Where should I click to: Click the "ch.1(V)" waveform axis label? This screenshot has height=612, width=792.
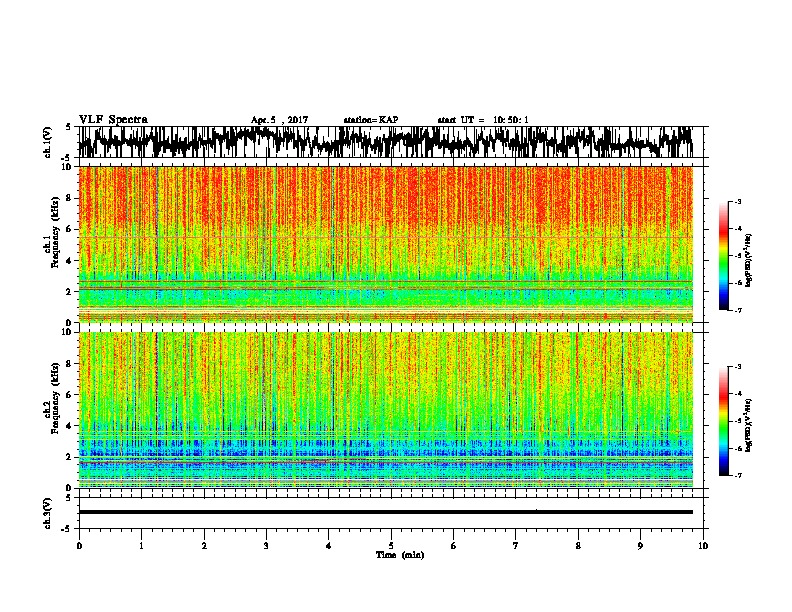click(x=48, y=142)
